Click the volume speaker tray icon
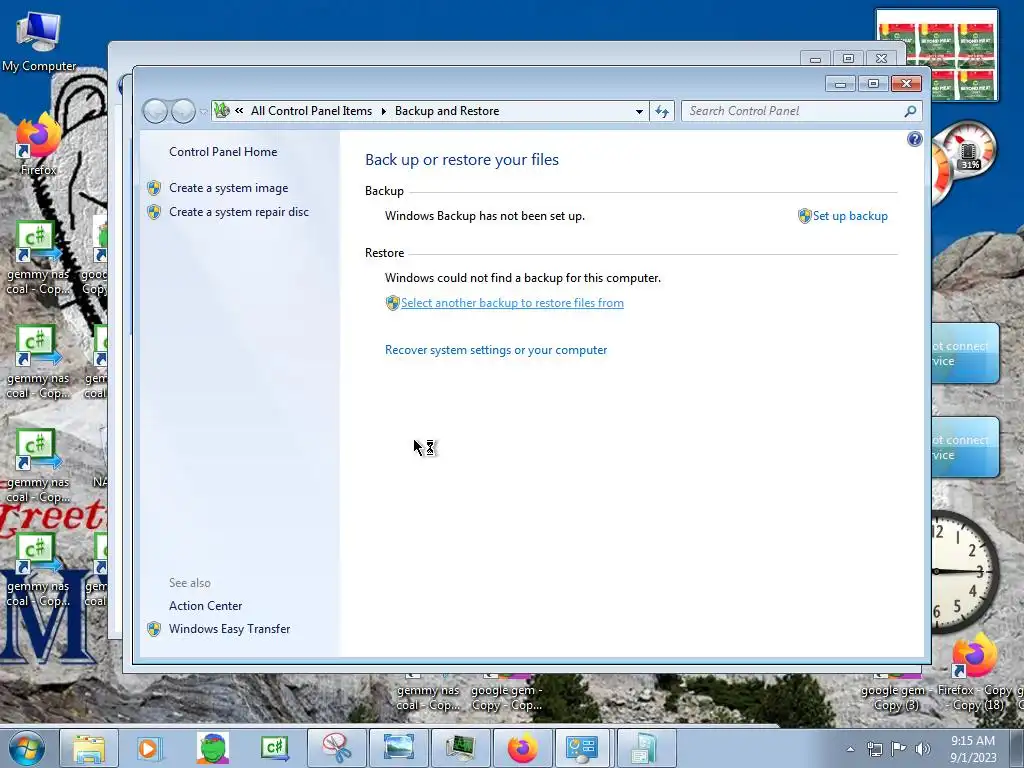The width and height of the screenshot is (1024, 768). [922, 749]
